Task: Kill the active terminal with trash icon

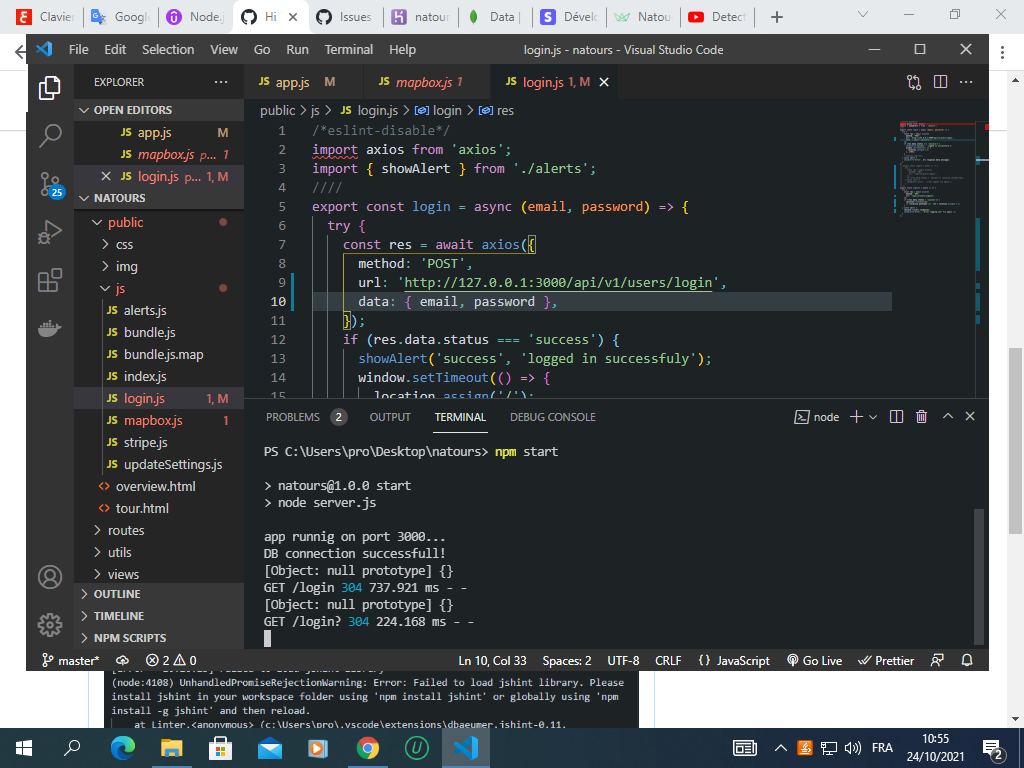Action: point(921,416)
